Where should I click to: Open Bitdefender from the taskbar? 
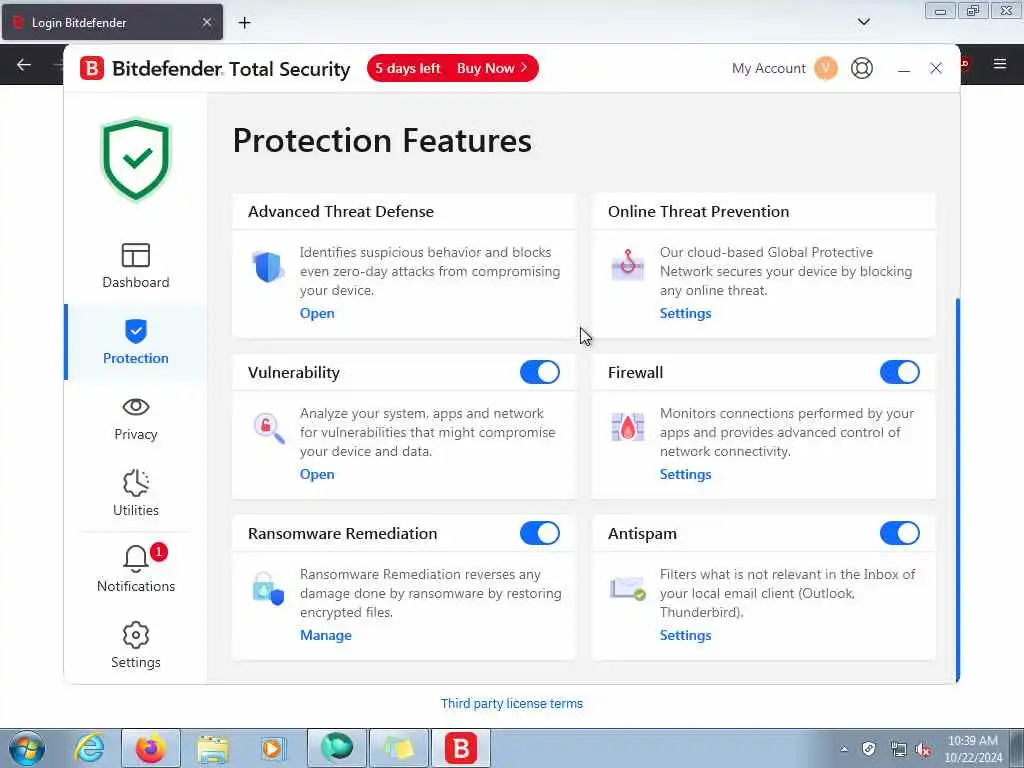click(x=460, y=748)
